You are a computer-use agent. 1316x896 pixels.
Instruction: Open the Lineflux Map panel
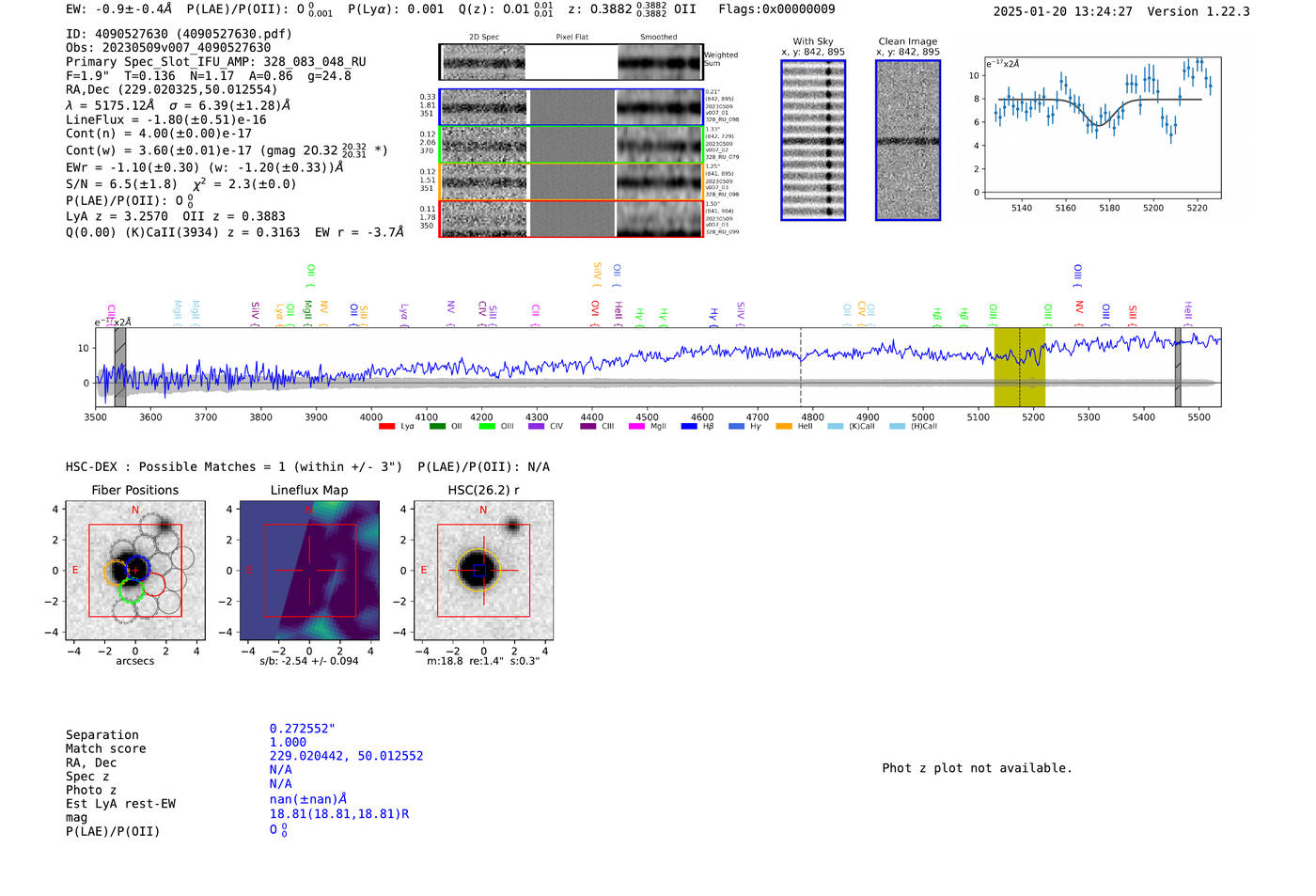[x=309, y=571]
